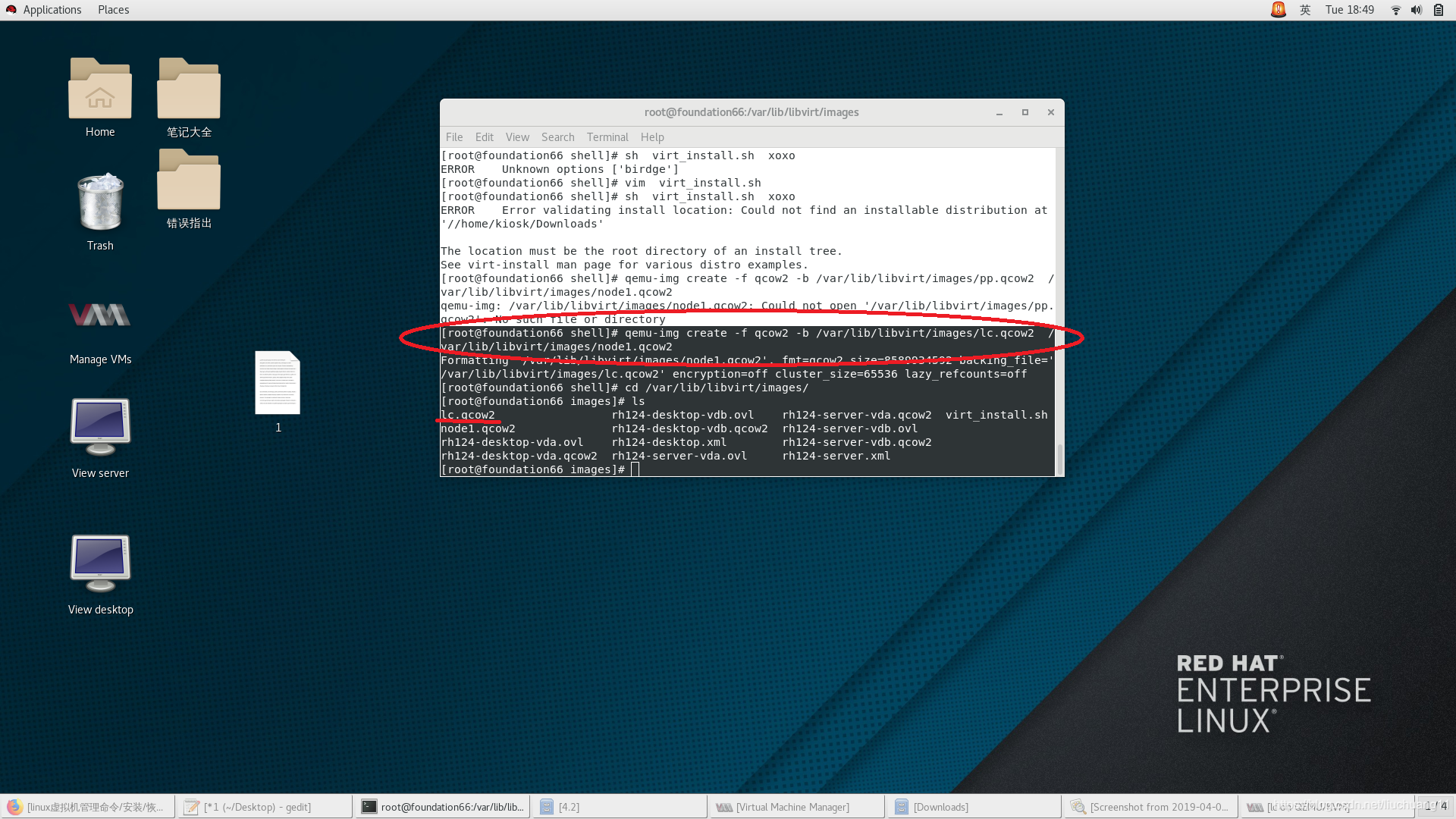Screen dimensions: 1456x819
Task: Open the terminal File menu
Action: pyautogui.click(x=454, y=137)
